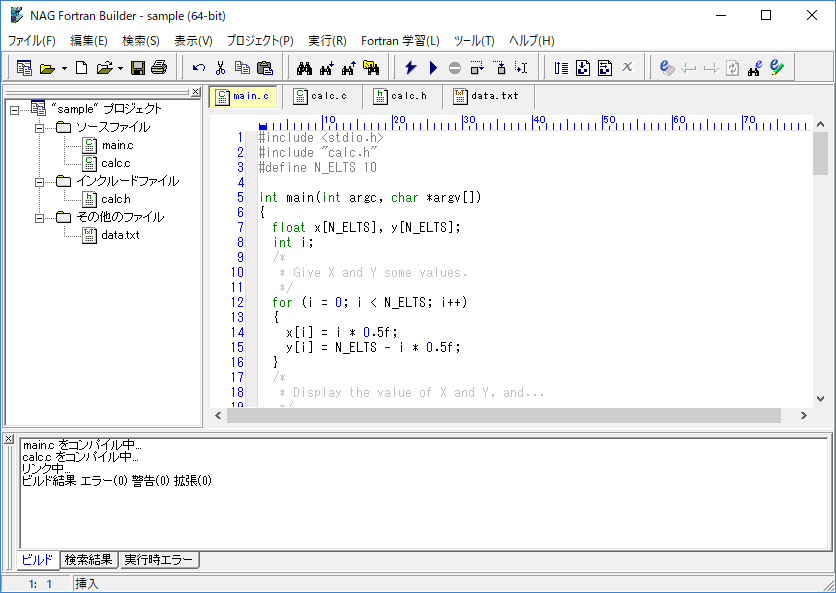The width and height of the screenshot is (836, 593).
Task: Click the editor horizontal scrollbar track
Action: point(788,416)
